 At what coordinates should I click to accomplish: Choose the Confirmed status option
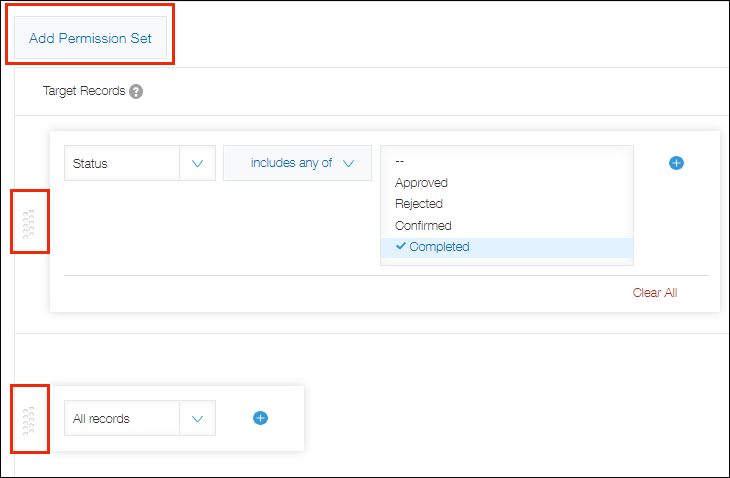click(x=423, y=226)
